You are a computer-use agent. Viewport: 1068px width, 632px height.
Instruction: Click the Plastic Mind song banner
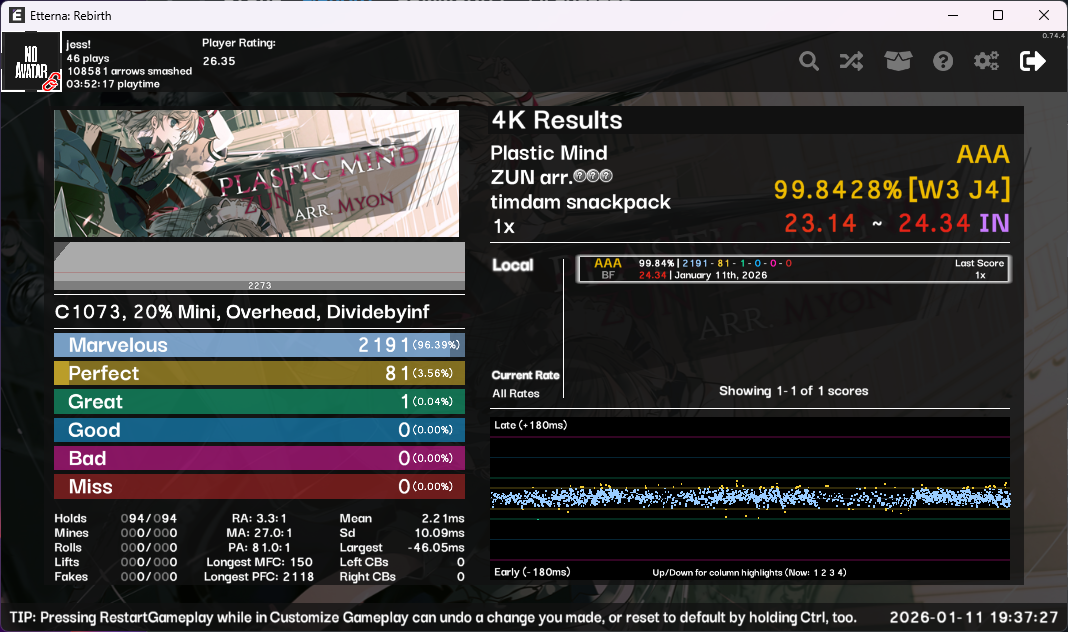256,173
